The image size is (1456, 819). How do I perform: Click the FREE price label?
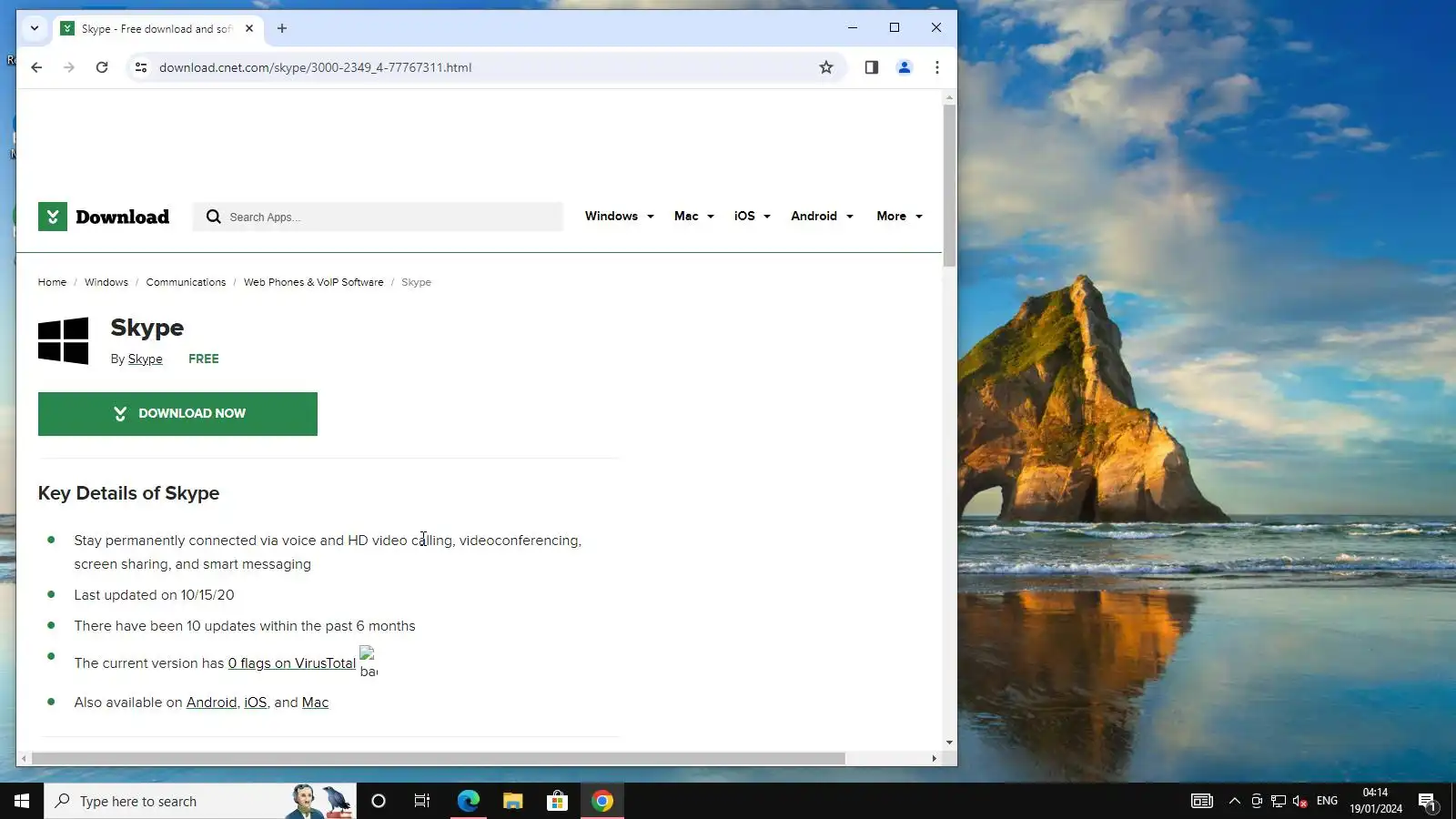(x=203, y=359)
